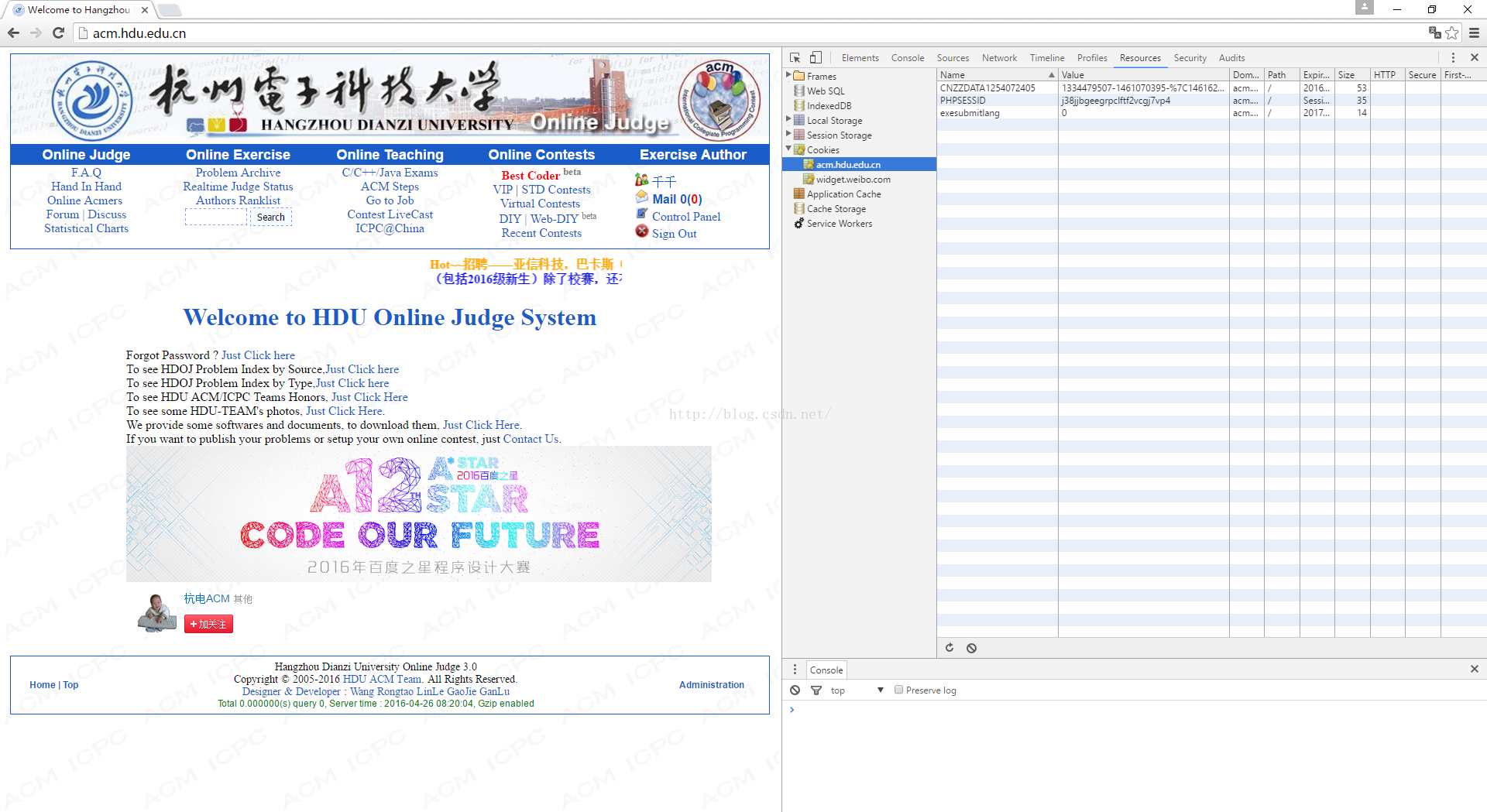Screen dimensions: 1487x812
Task: Activate the DevTools inspect element tool
Action: [x=795, y=58]
